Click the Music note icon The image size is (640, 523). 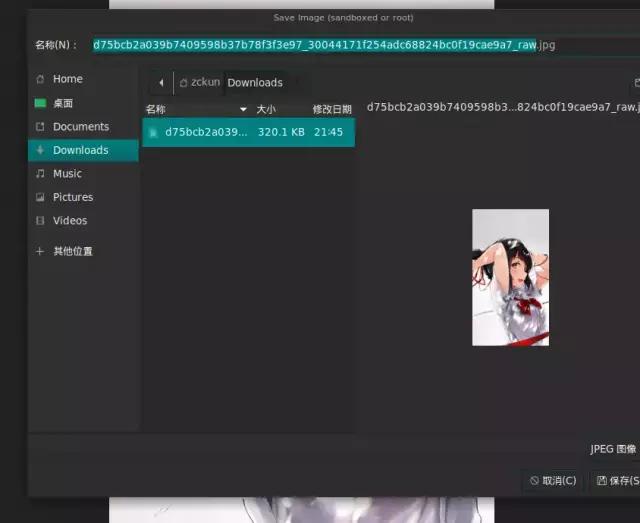[40, 174]
